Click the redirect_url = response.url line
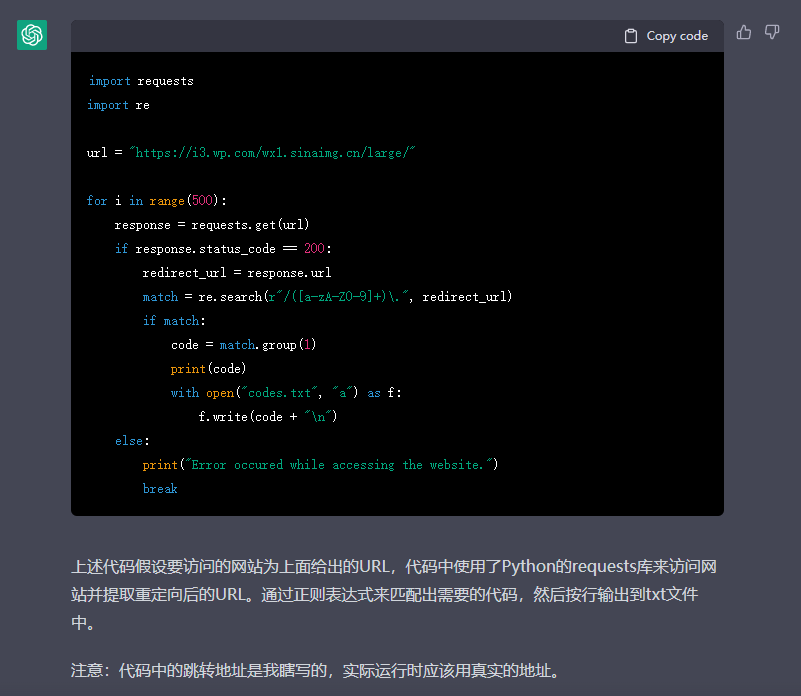The width and height of the screenshot is (801, 696). tap(237, 273)
